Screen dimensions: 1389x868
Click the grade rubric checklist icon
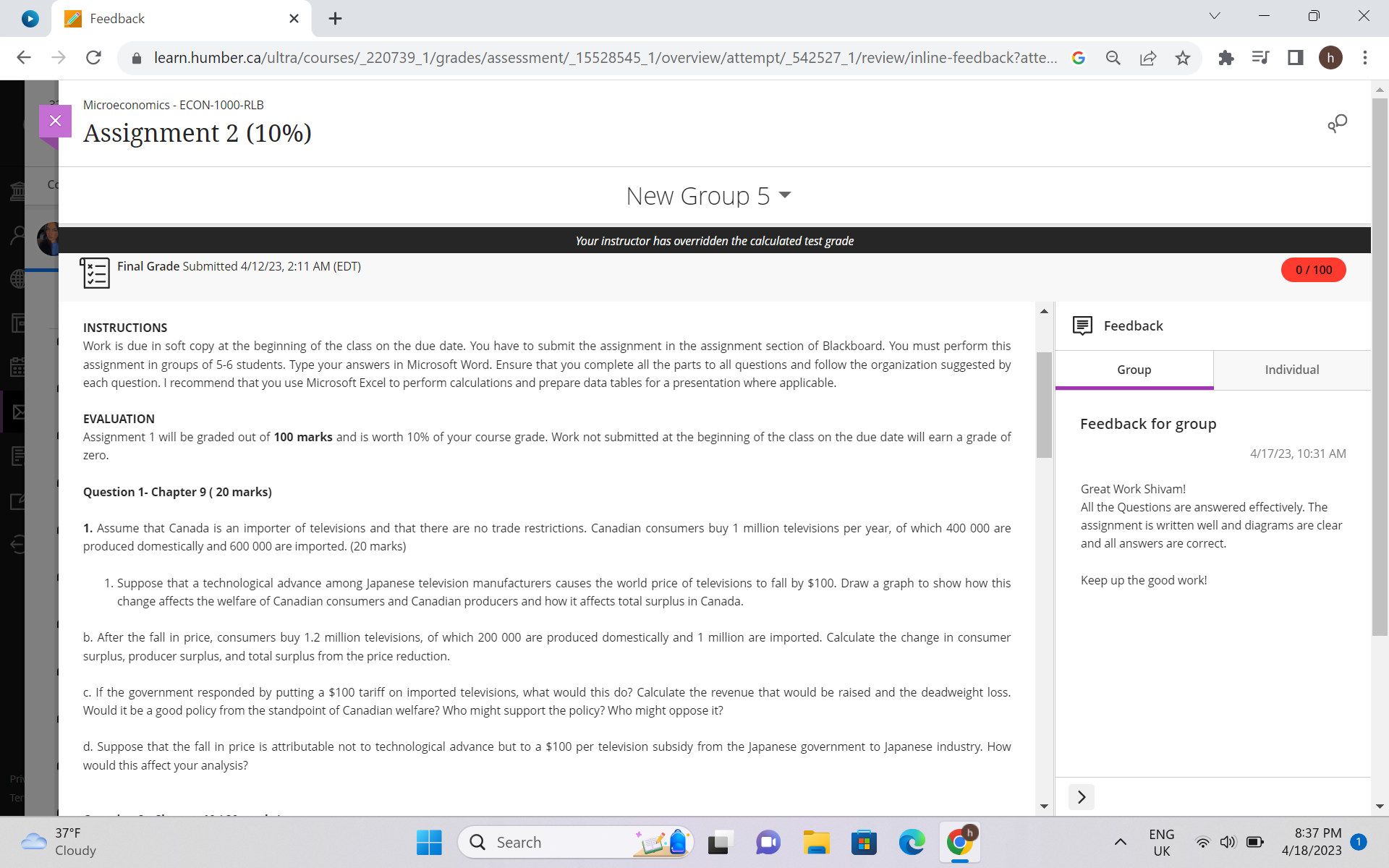[95, 273]
